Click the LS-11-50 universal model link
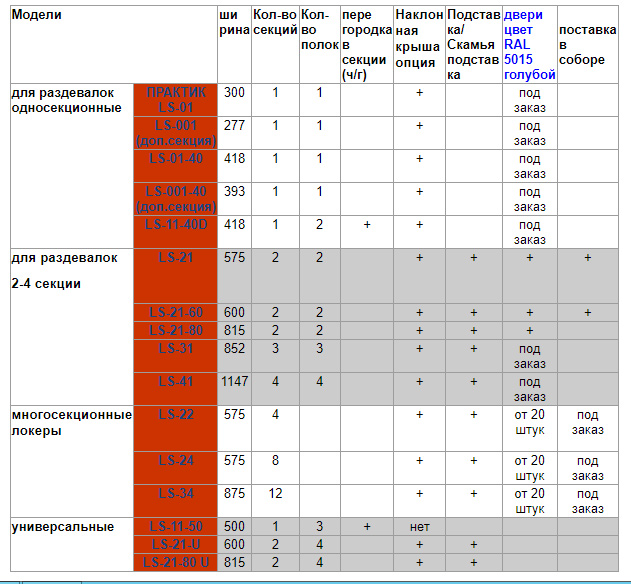631x584 pixels. (176, 526)
